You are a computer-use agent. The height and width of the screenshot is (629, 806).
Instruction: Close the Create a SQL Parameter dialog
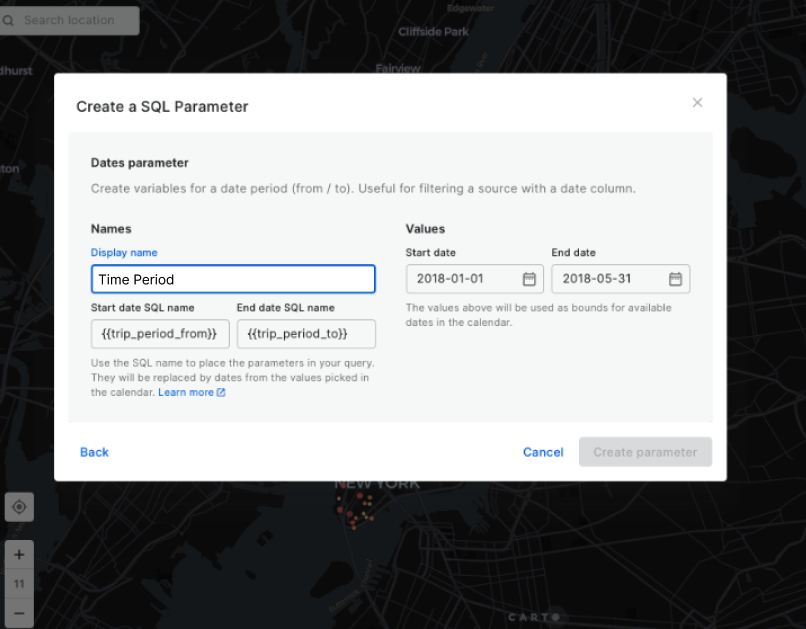pos(697,103)
